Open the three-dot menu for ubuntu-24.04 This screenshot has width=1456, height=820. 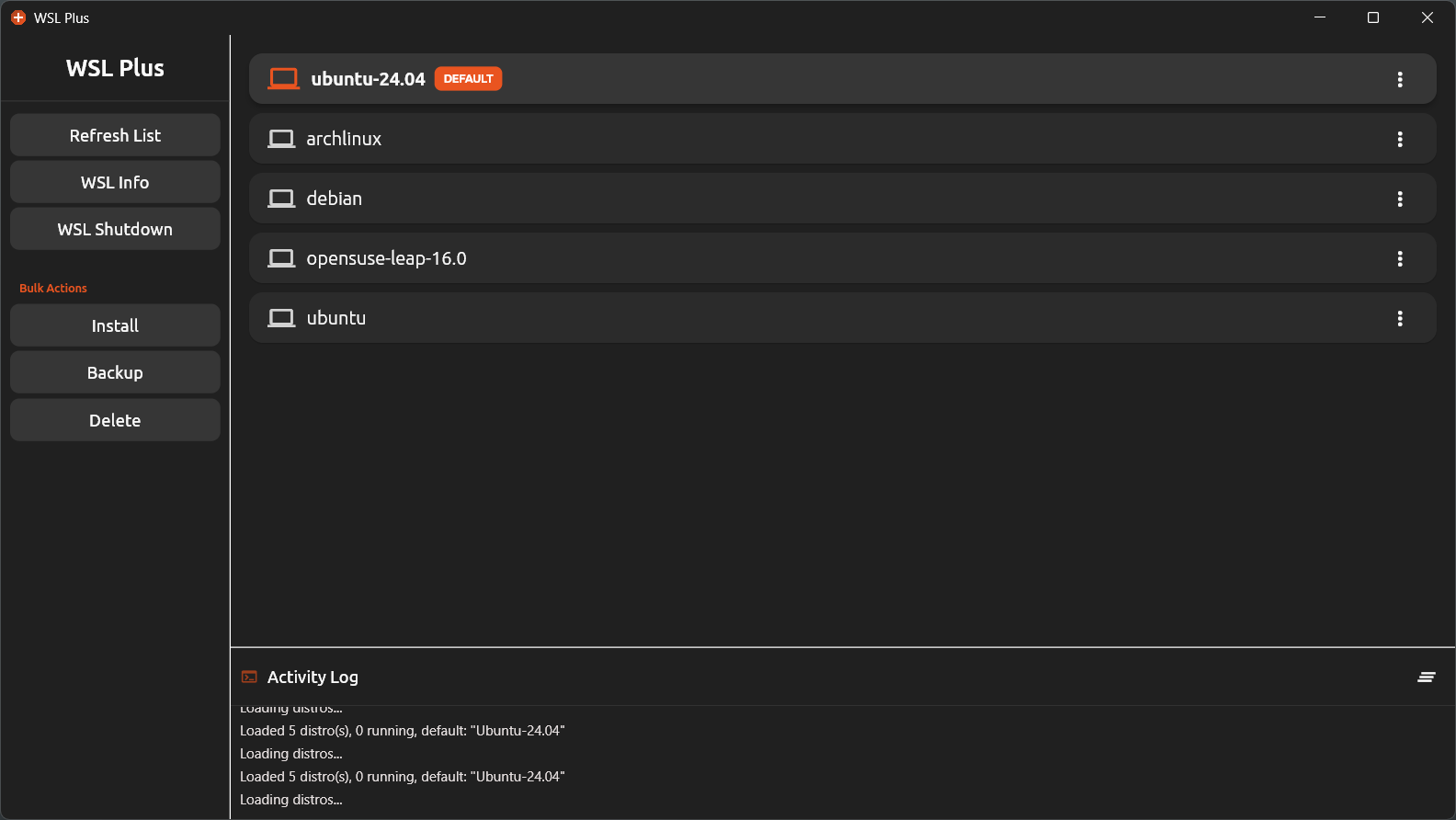point(1400,79)
